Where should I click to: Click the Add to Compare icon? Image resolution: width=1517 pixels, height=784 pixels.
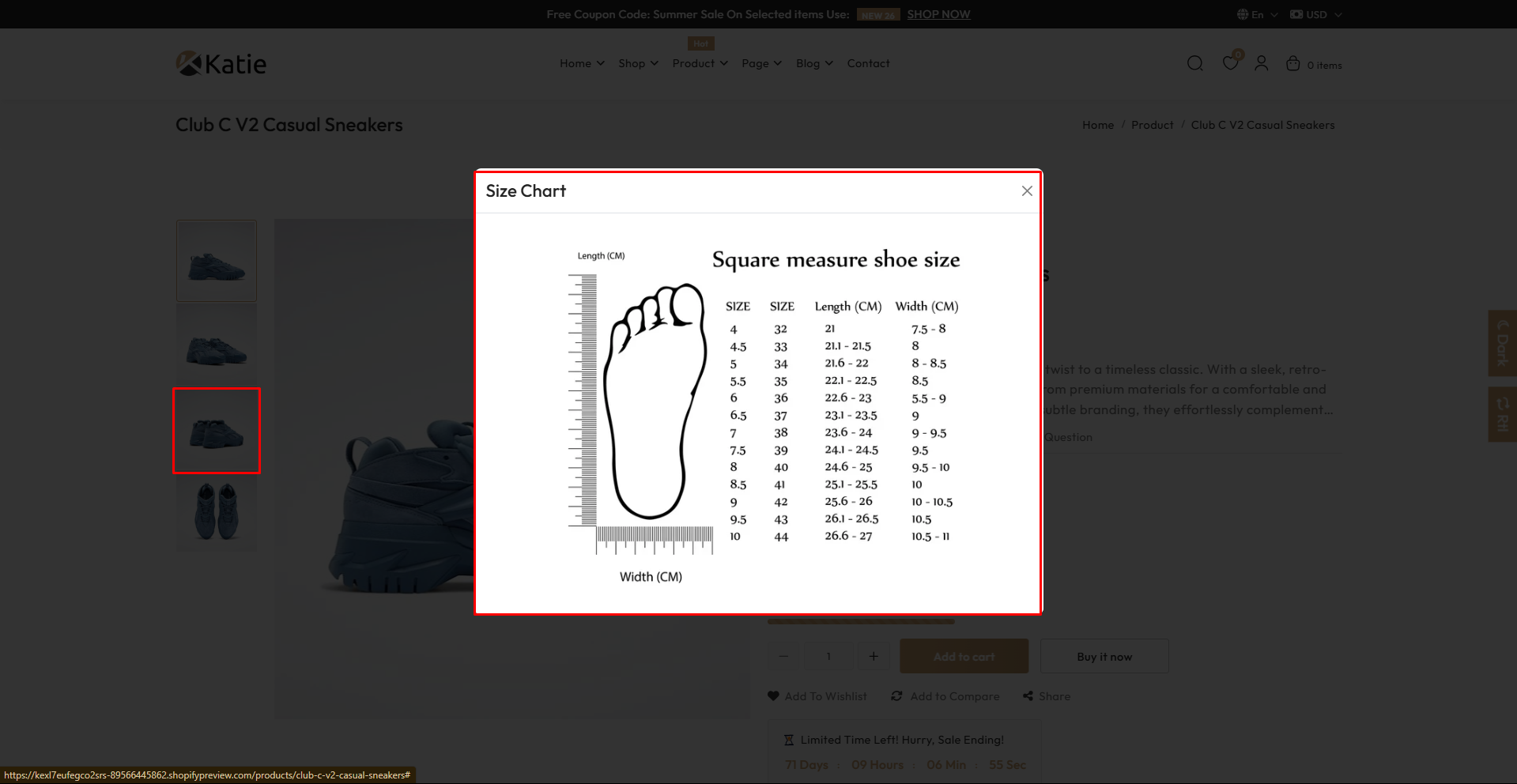[x=897, y=696]
